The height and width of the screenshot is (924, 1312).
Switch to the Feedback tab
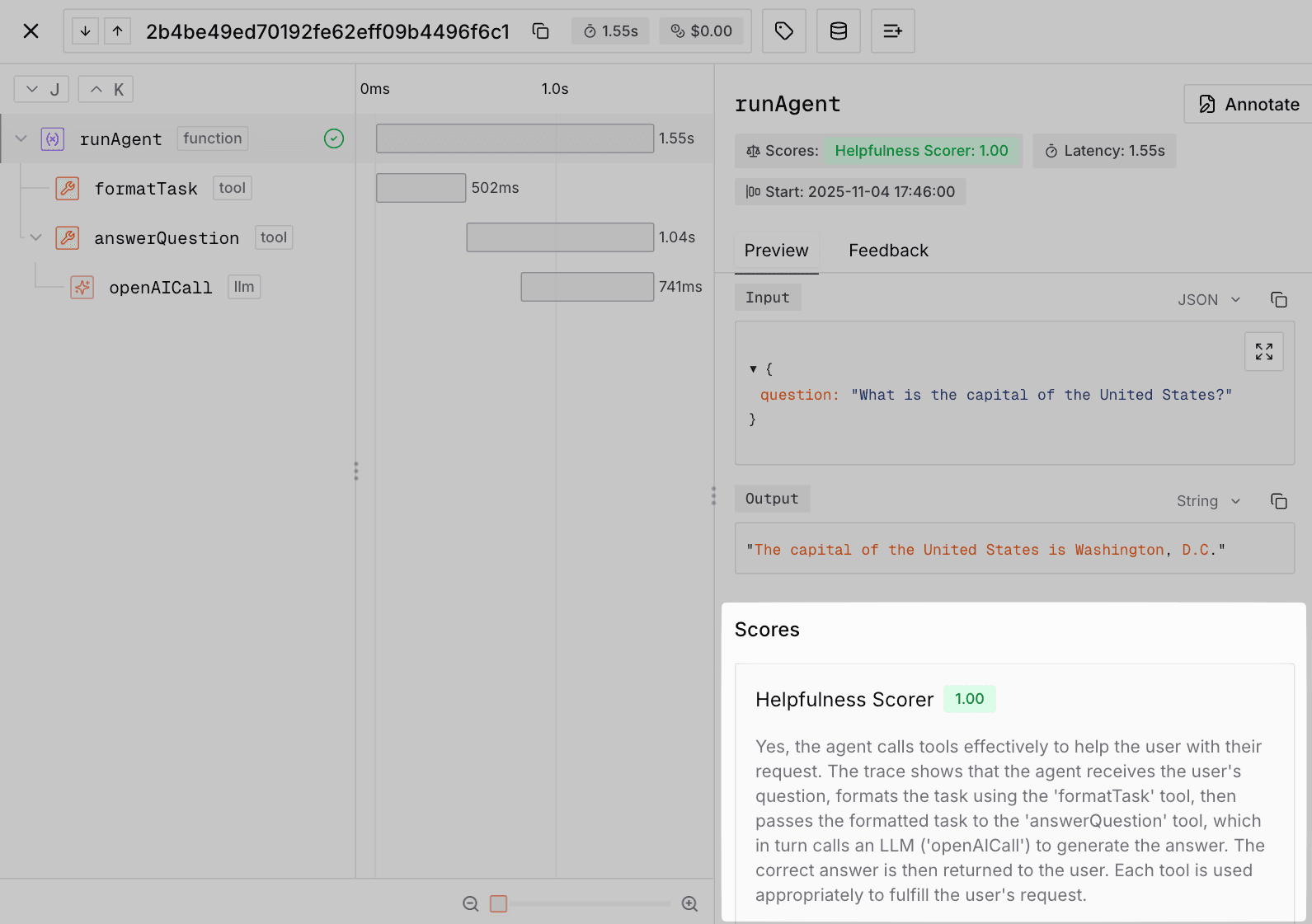[888, 251]
